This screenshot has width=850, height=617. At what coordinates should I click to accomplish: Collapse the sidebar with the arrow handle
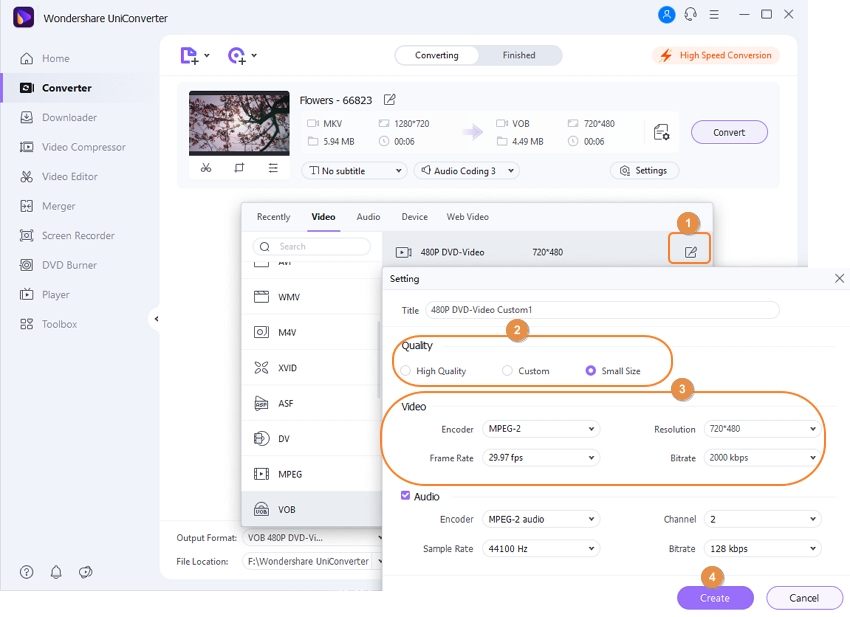click(x=156, y=319)
